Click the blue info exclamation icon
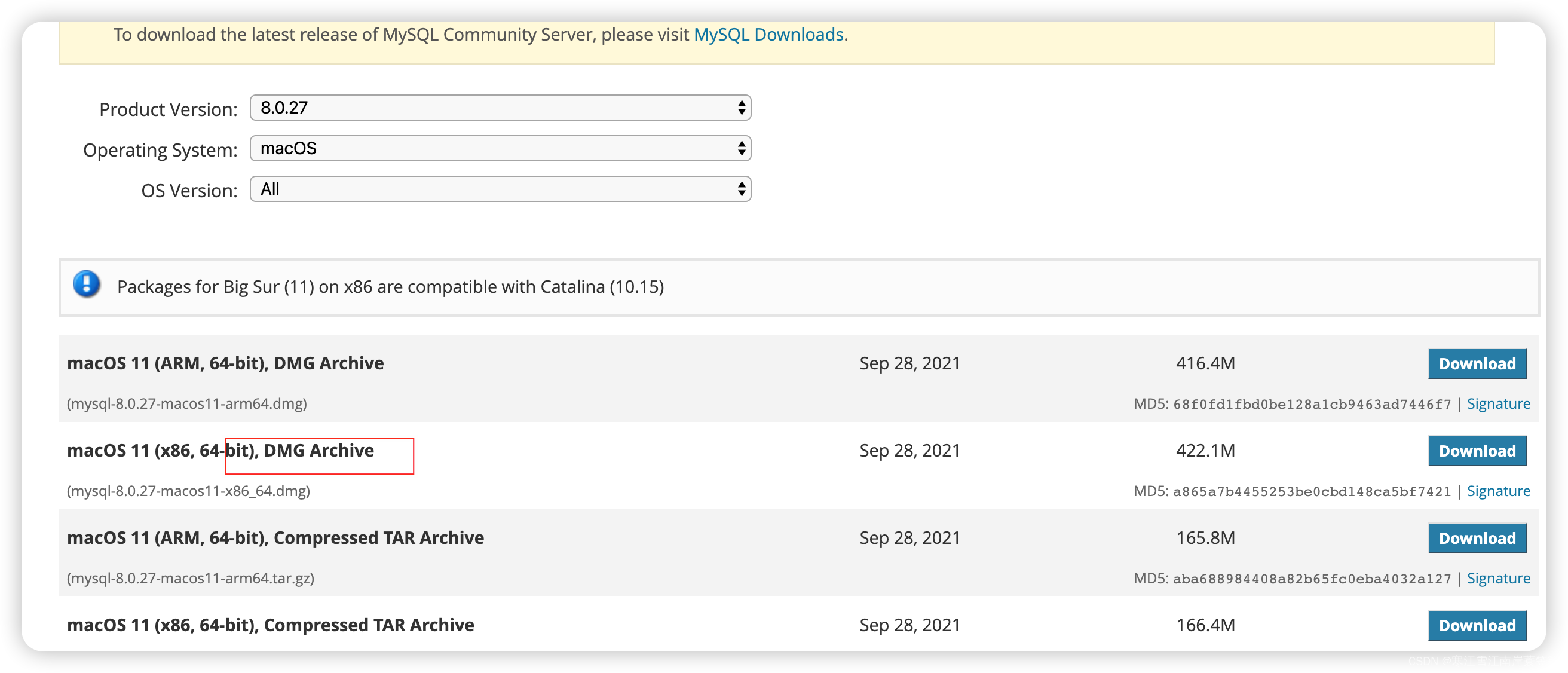Image resolution: width=1568 pixels, height=673 pixels. [x=87, y=285]
